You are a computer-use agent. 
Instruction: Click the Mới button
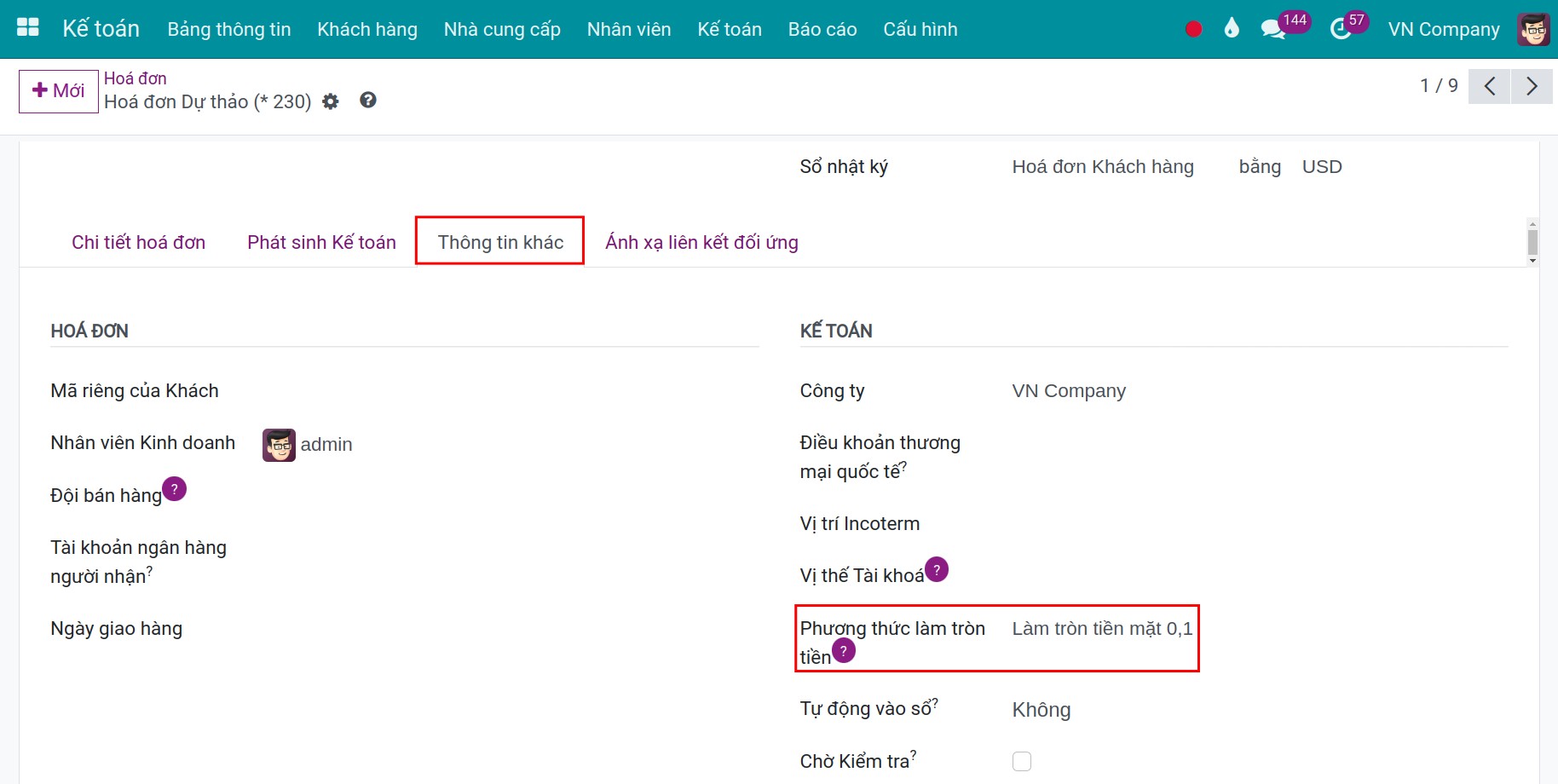pos(59,91)
